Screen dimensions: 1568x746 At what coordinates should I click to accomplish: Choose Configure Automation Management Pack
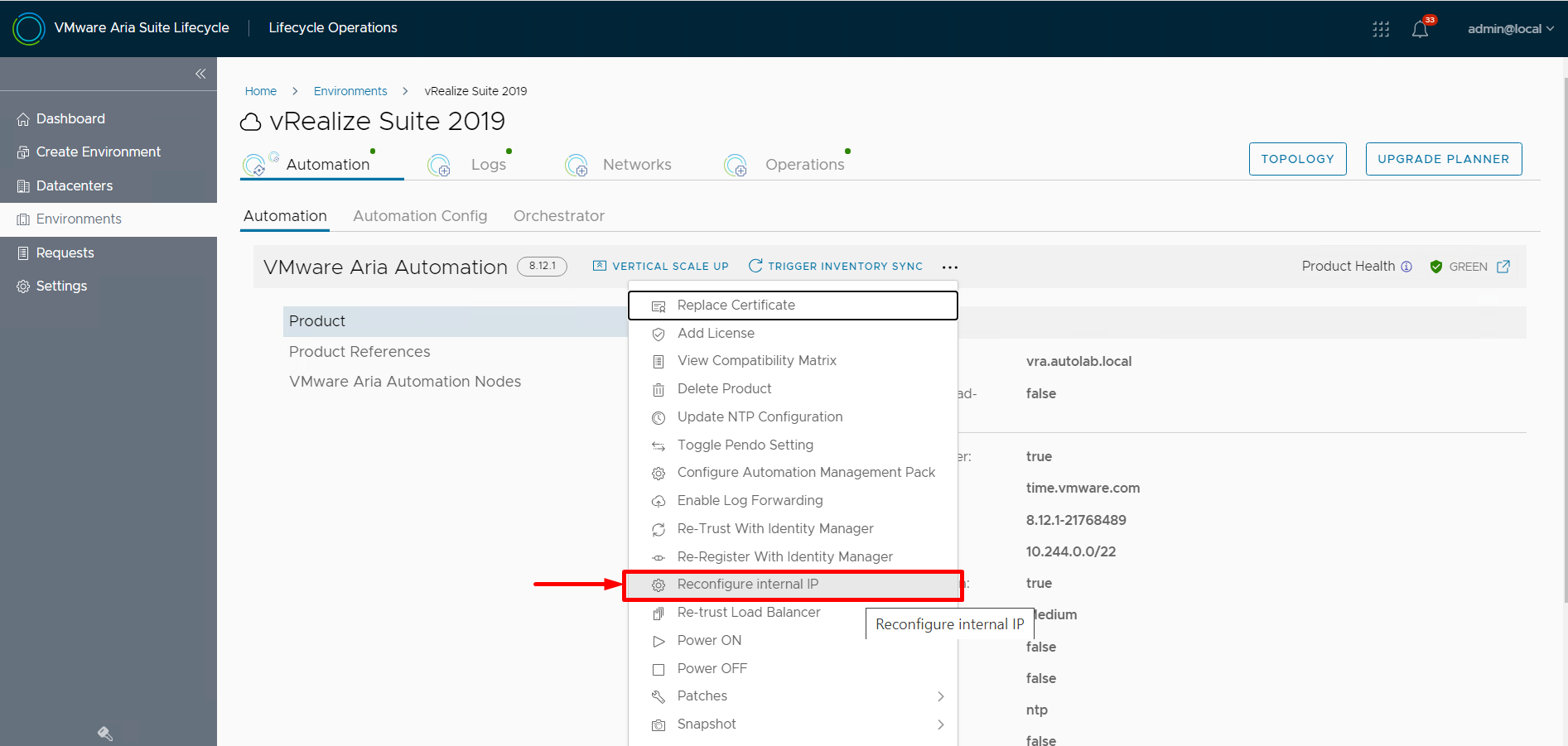(x=794, y=473)
